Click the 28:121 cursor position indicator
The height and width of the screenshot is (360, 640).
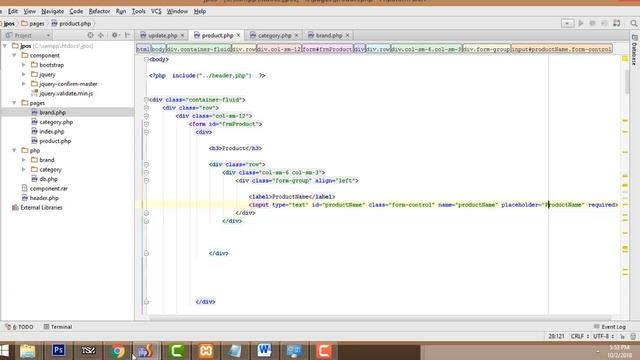556,336
